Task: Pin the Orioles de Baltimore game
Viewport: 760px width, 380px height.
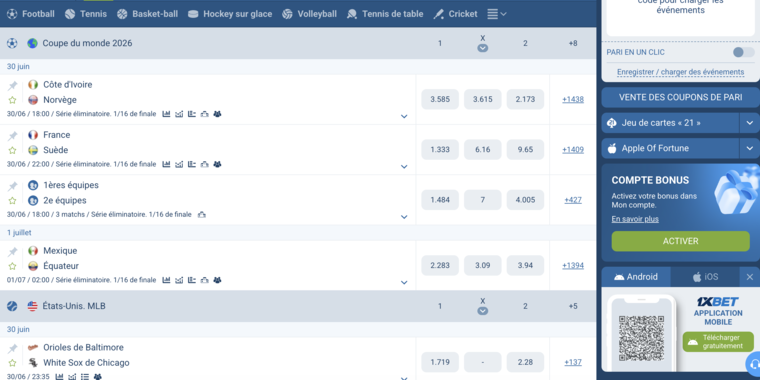Action: point(13,349)
